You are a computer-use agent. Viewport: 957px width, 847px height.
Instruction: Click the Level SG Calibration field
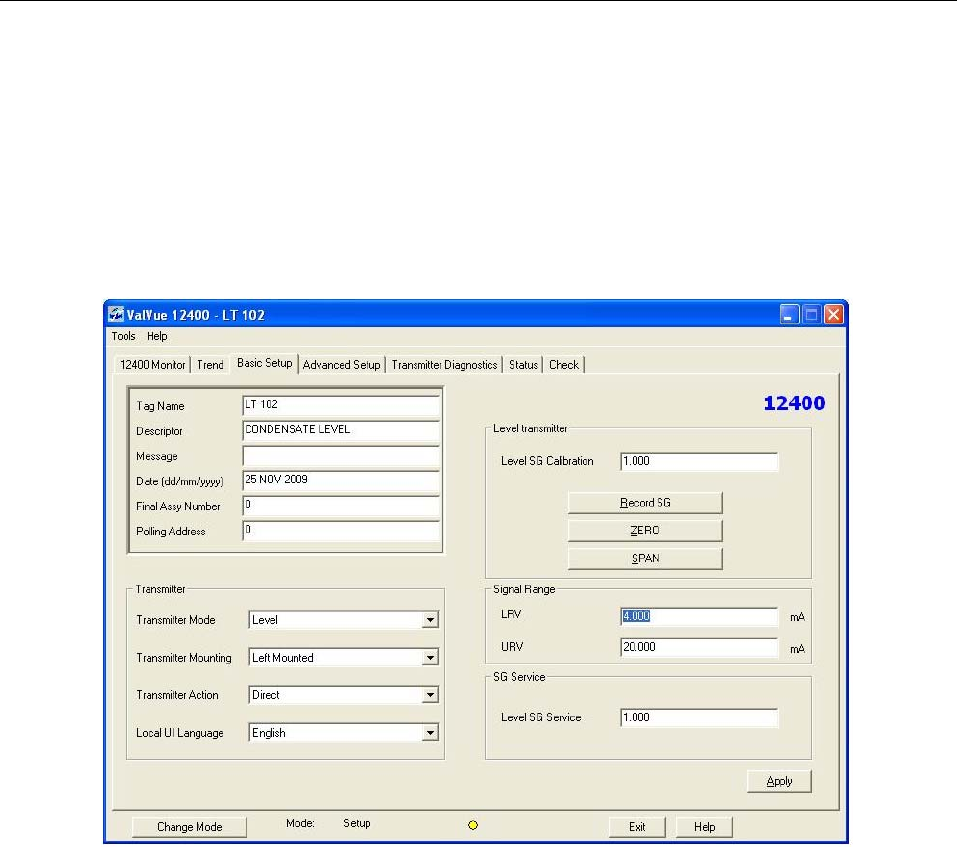tap(699, 461)
